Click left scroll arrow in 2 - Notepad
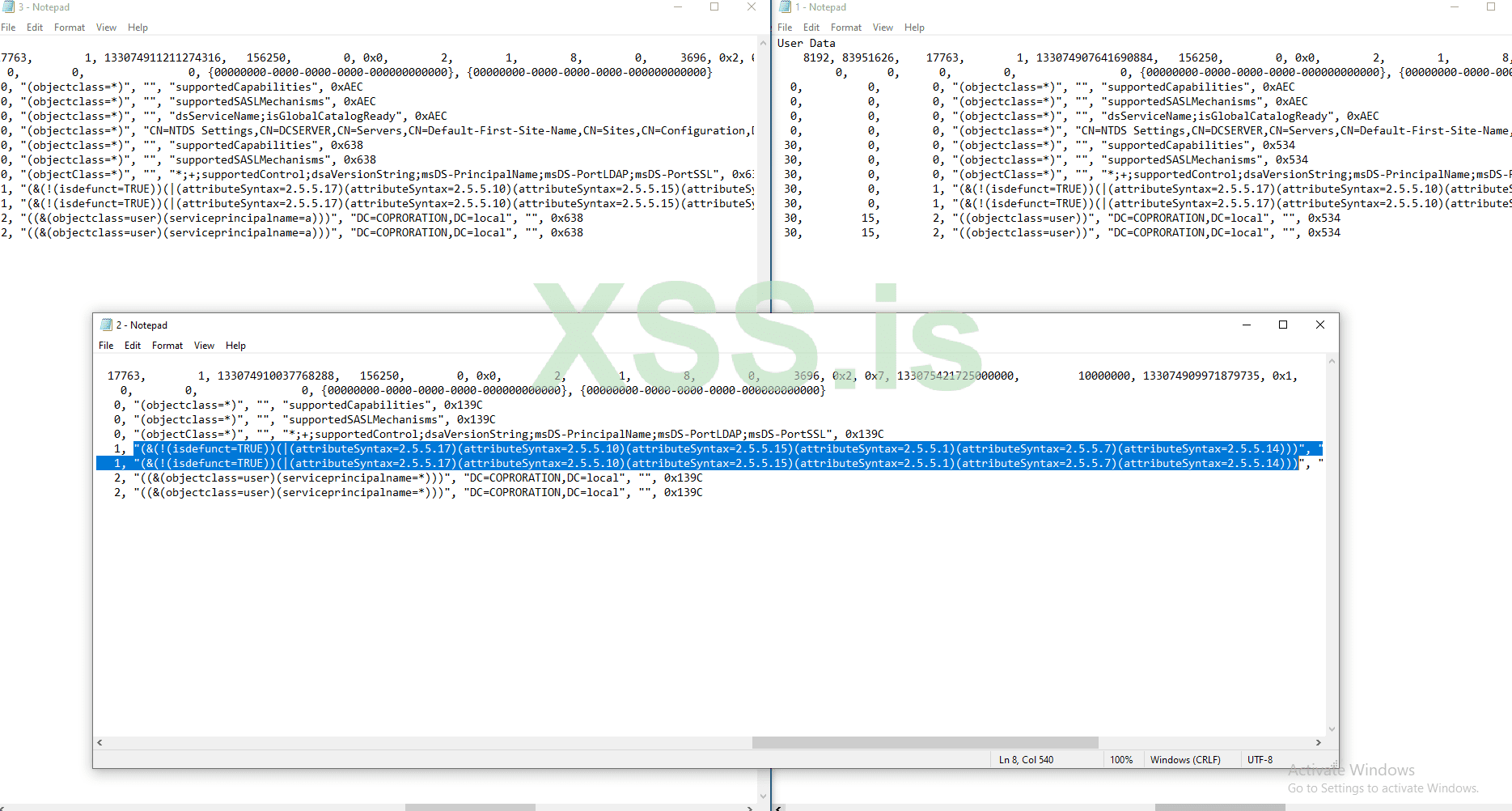Screen dimensions: 1512x811 (100, 742)
